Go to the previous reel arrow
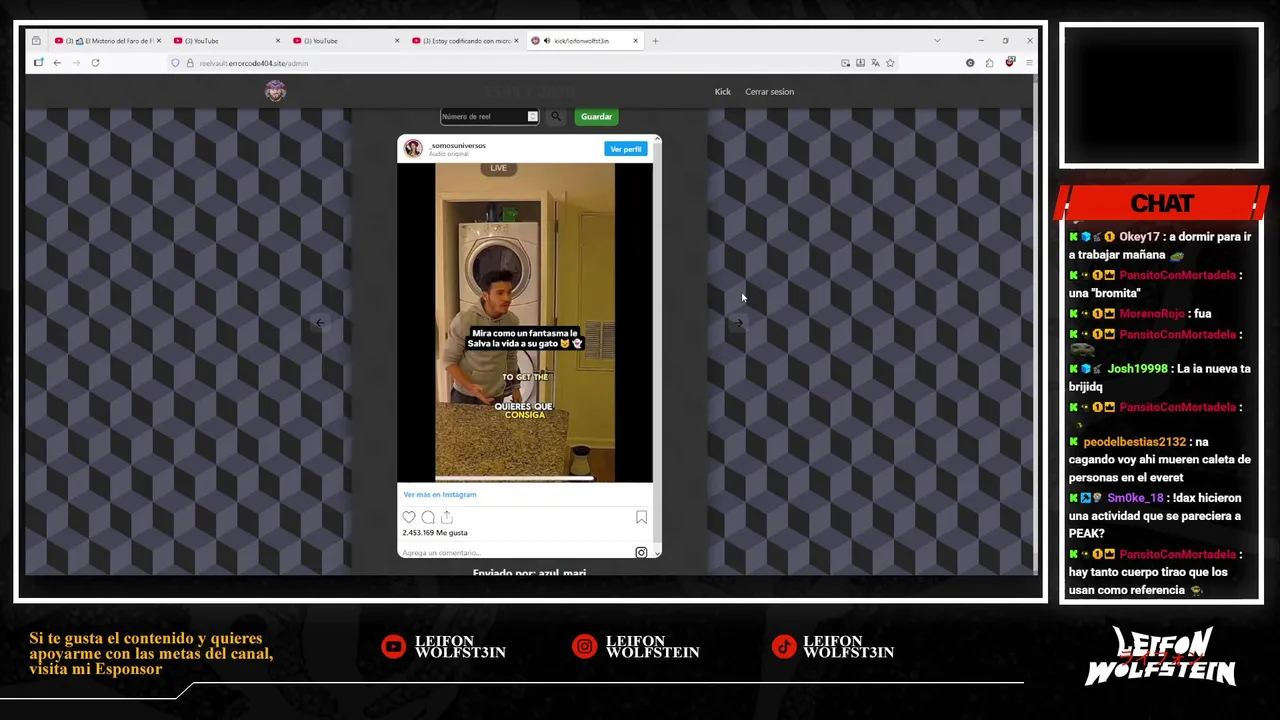 (320, 322)
